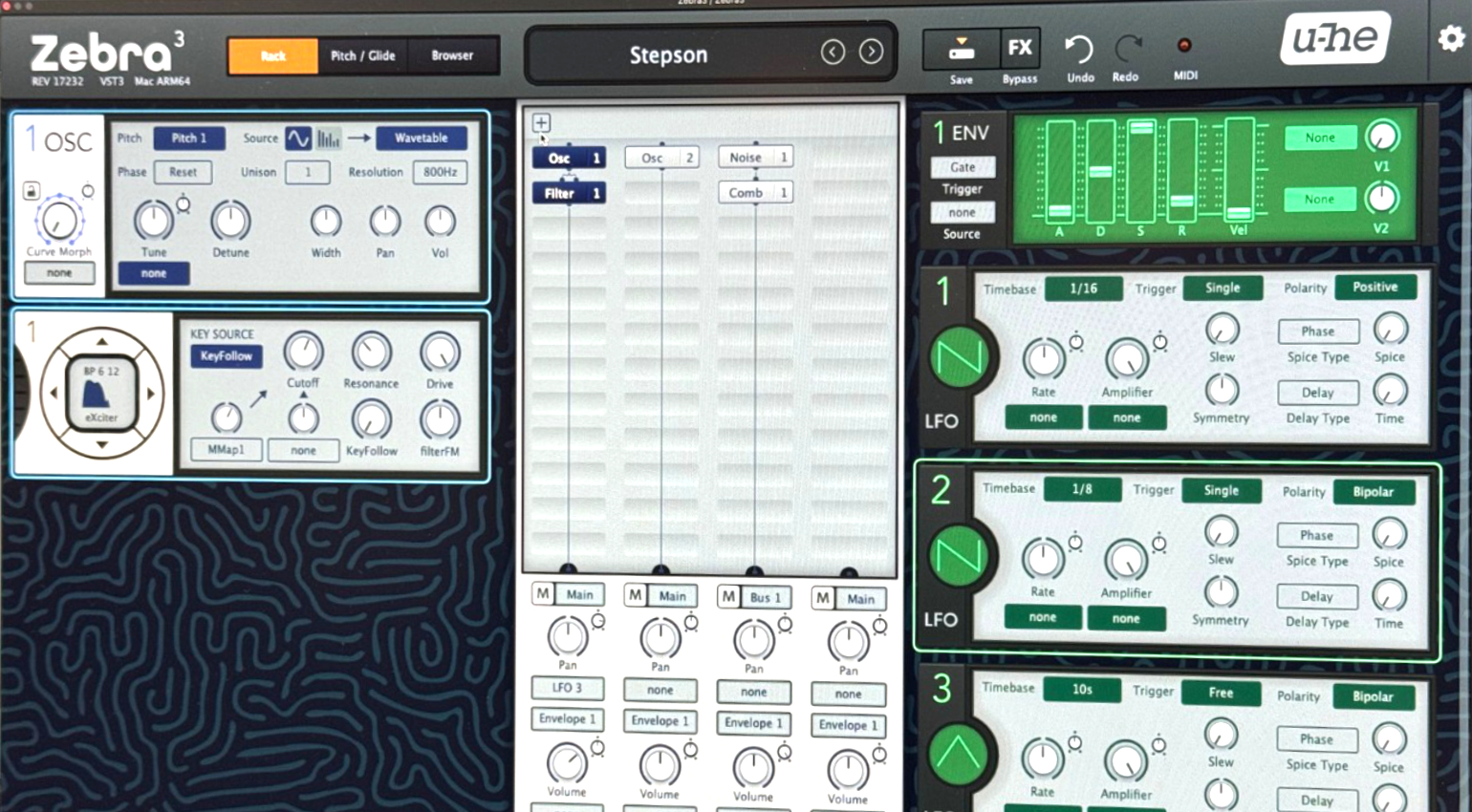Go to the next preset arrow
The width and height of the screenshot is (1472, 812).
coord(871,52)
